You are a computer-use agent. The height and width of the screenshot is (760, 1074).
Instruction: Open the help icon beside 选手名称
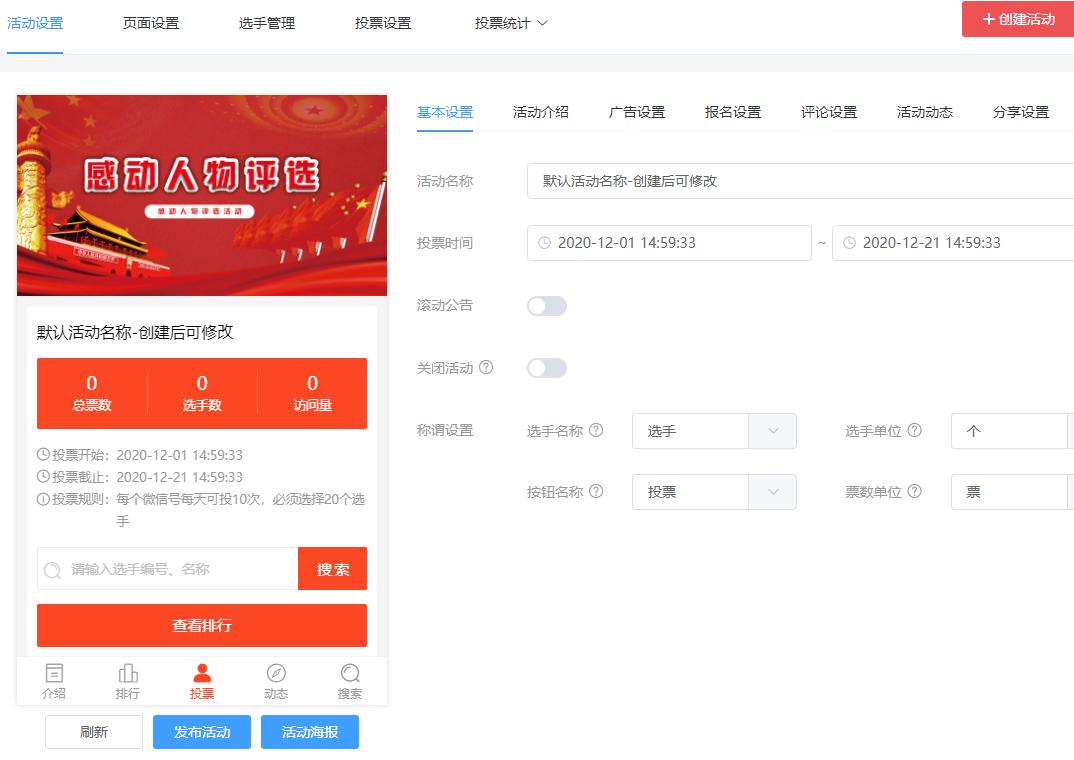595,430
